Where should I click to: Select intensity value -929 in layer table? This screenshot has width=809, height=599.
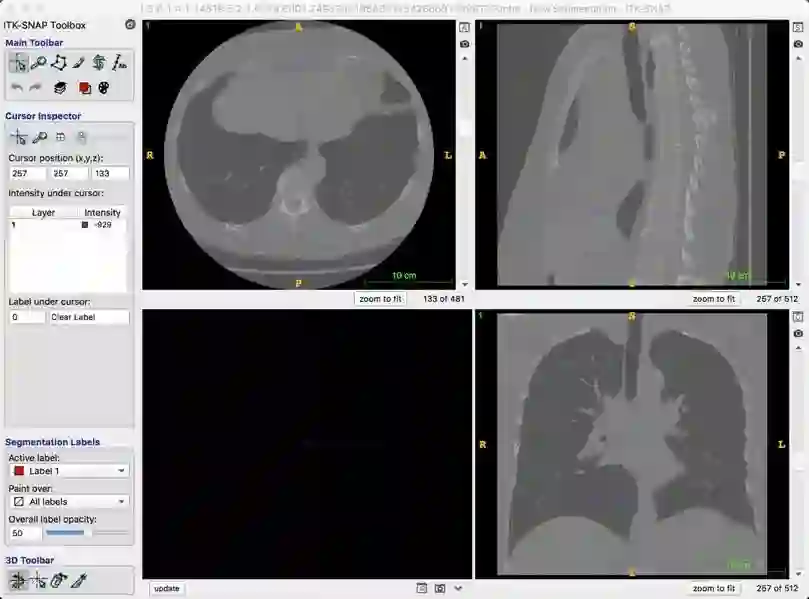click(103, 224)
